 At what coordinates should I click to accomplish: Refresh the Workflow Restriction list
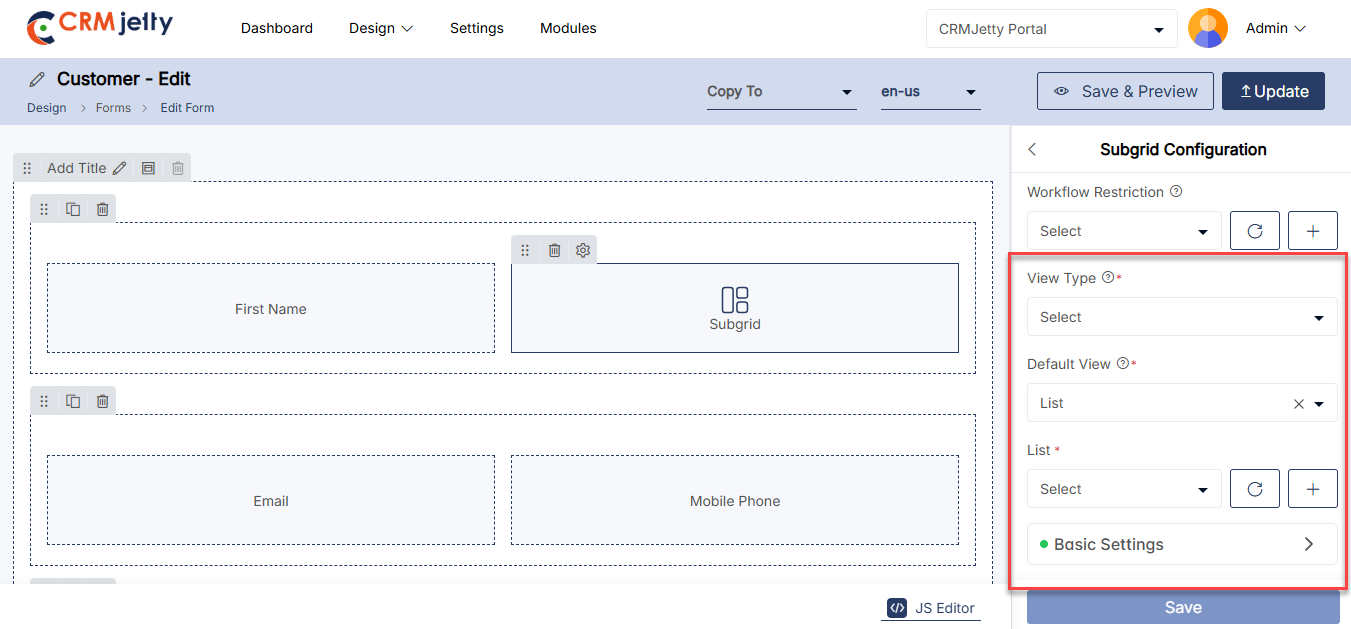[1254, 231]
